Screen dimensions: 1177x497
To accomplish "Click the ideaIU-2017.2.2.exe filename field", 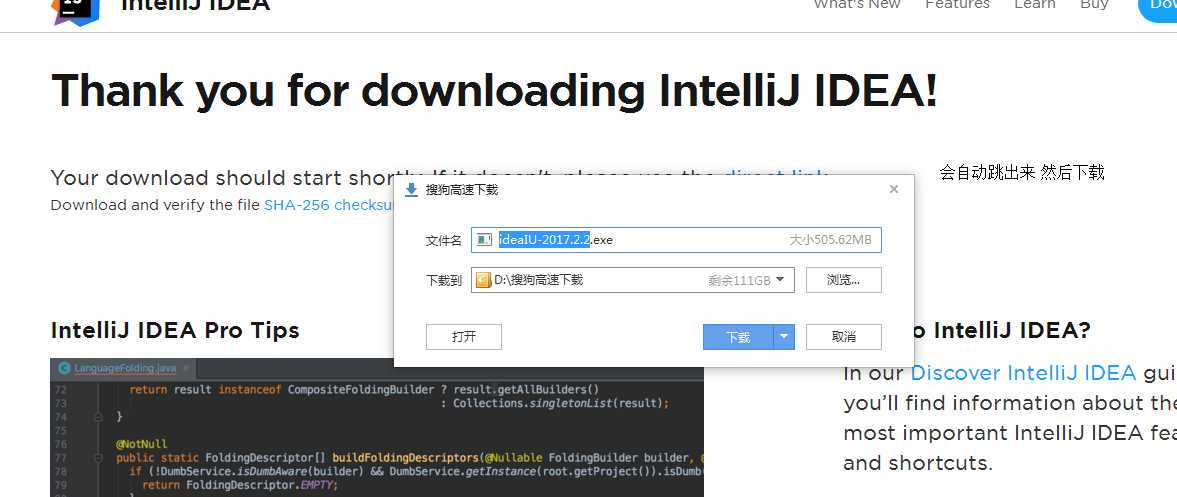I will tap(676, 240).
